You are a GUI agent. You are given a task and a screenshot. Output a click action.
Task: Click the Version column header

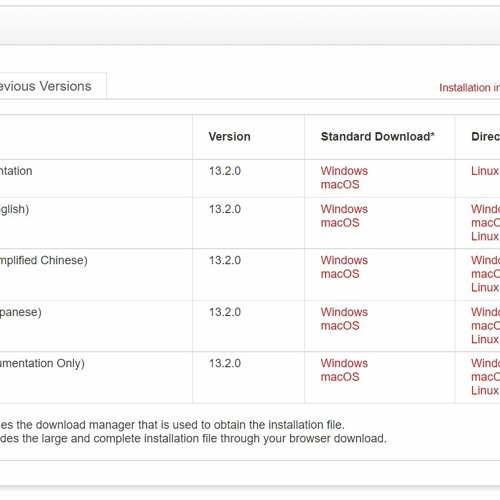click(229, 137)
